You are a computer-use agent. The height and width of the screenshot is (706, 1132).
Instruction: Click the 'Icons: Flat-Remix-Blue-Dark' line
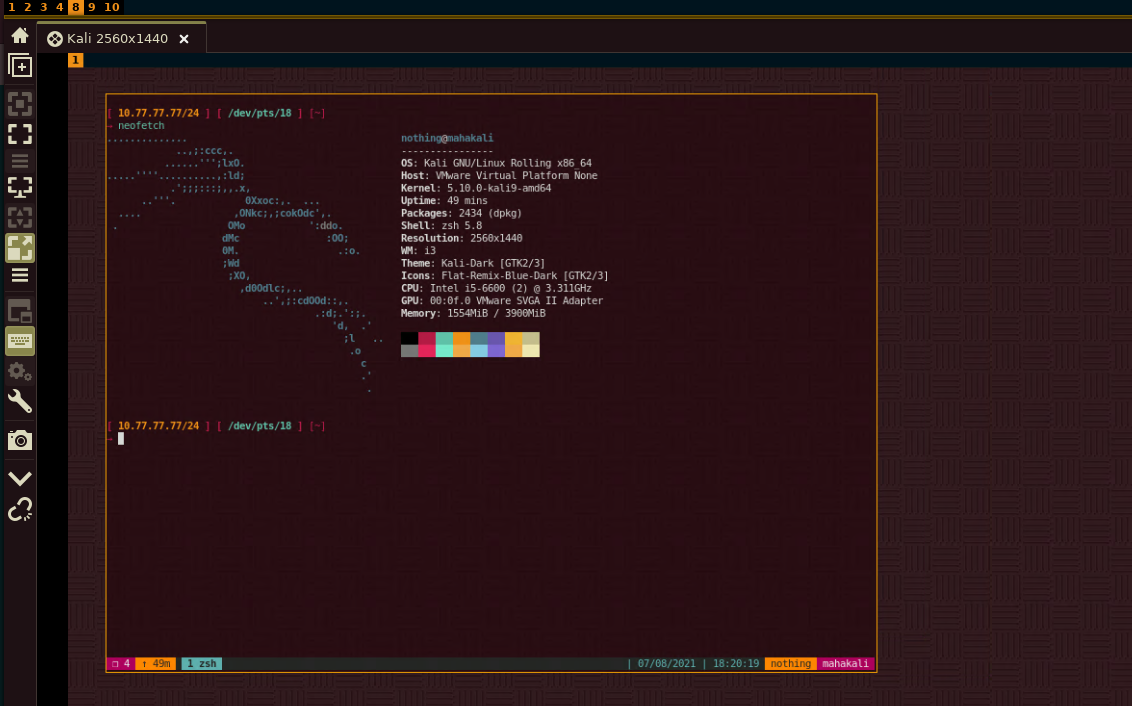[x=505, y=276]
